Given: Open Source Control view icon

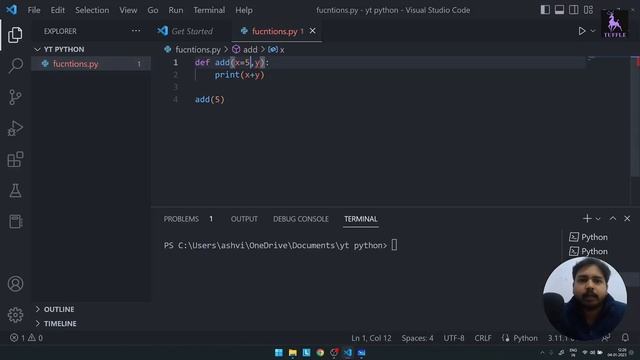Looking at the screenshot, I should click(15, 97).
